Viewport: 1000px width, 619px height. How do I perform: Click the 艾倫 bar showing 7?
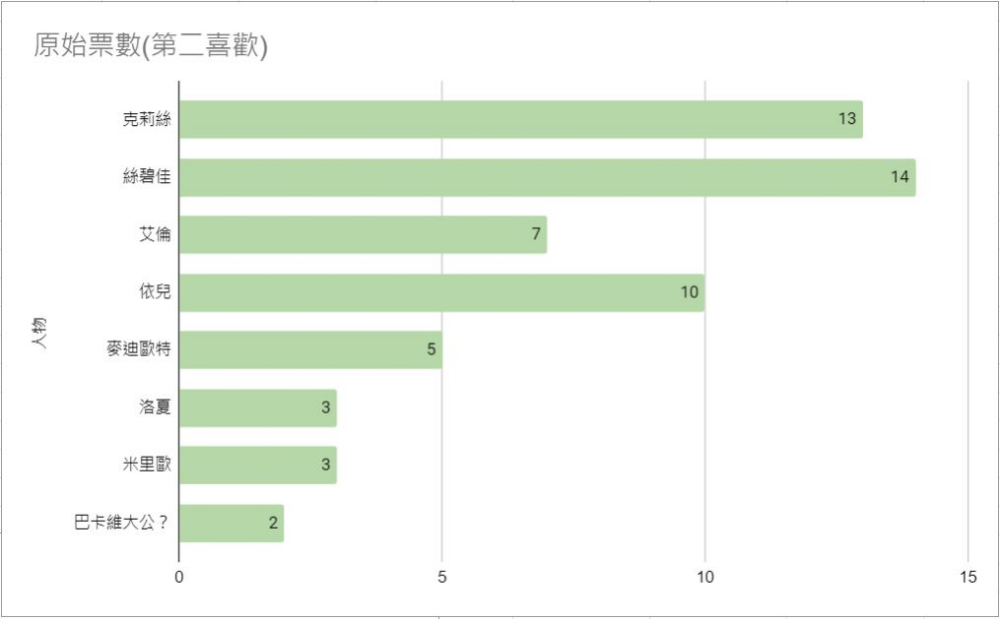point(363,235)
